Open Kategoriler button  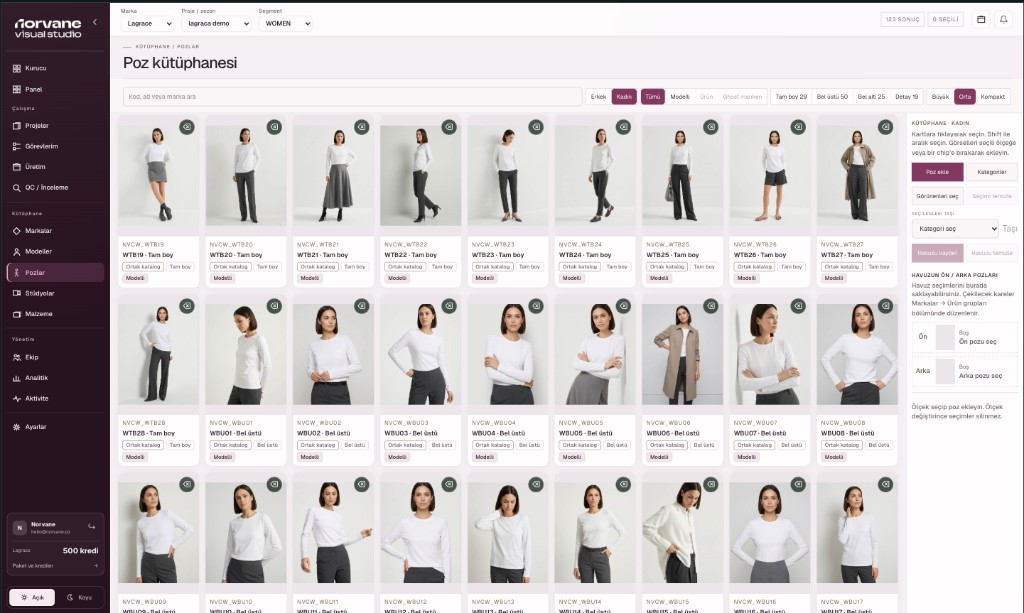point(991,172)
